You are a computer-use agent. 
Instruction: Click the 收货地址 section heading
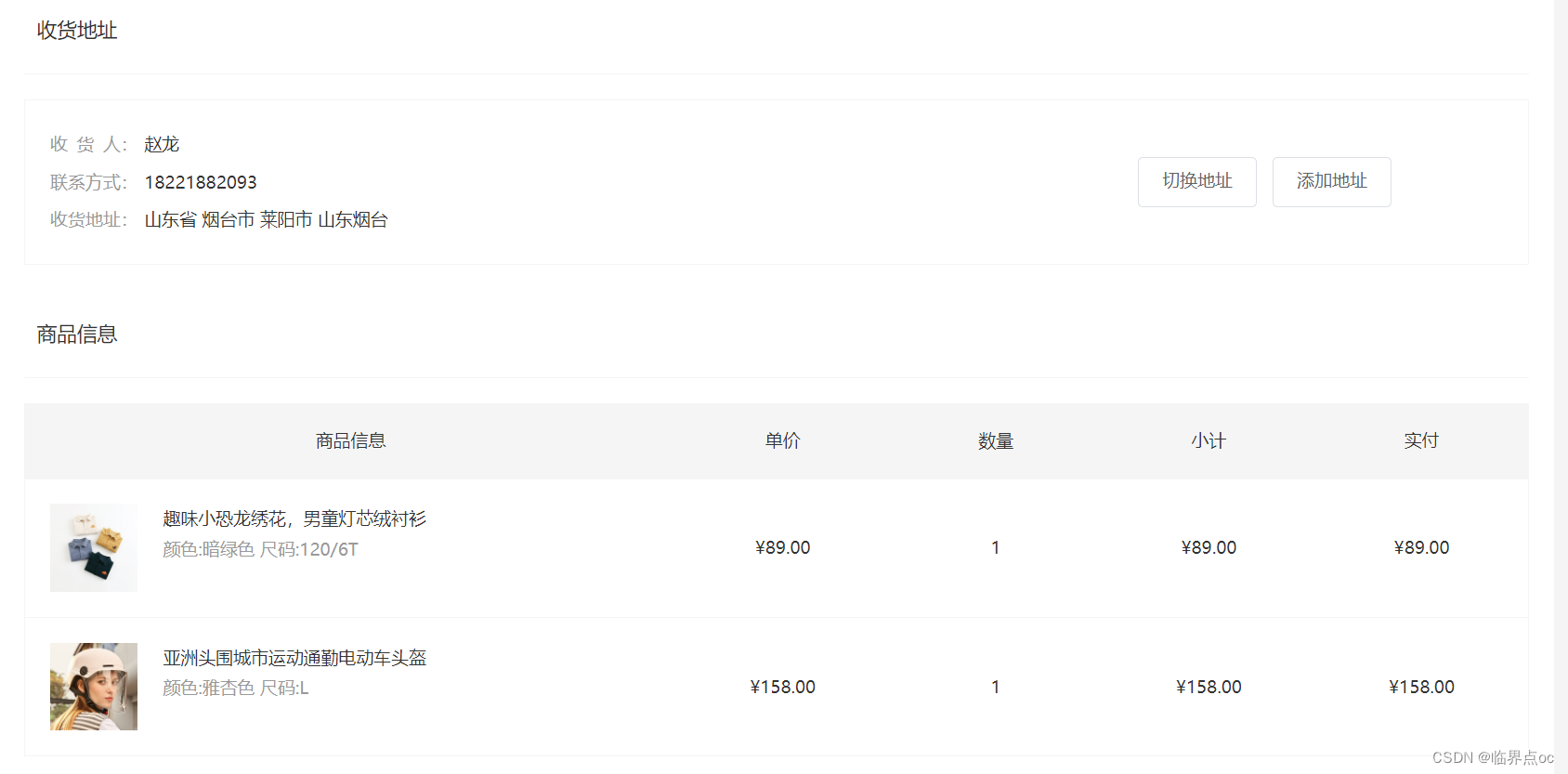coord(75,31)
